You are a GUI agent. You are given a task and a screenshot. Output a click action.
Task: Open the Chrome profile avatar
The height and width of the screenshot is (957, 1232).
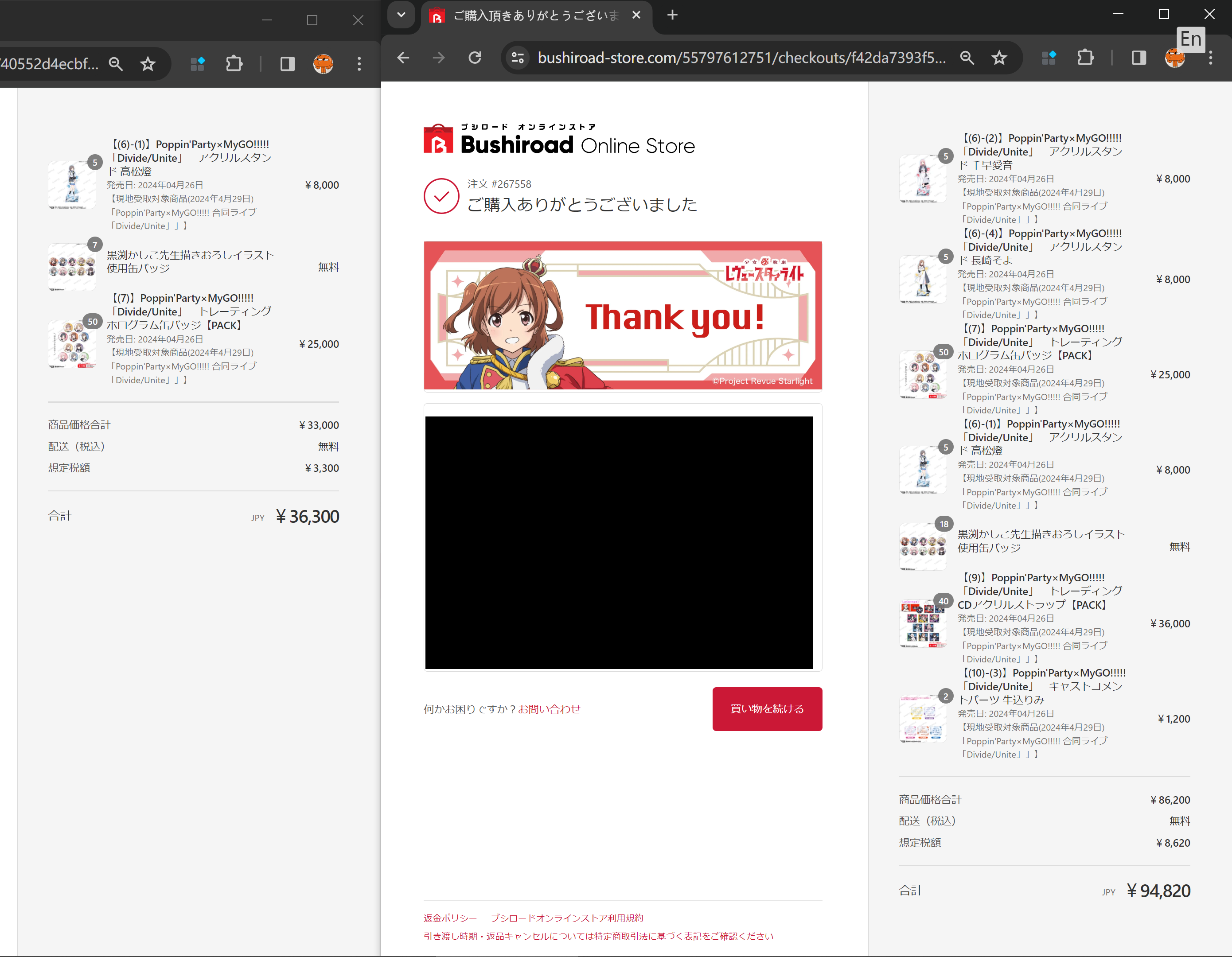[1174, 58]
